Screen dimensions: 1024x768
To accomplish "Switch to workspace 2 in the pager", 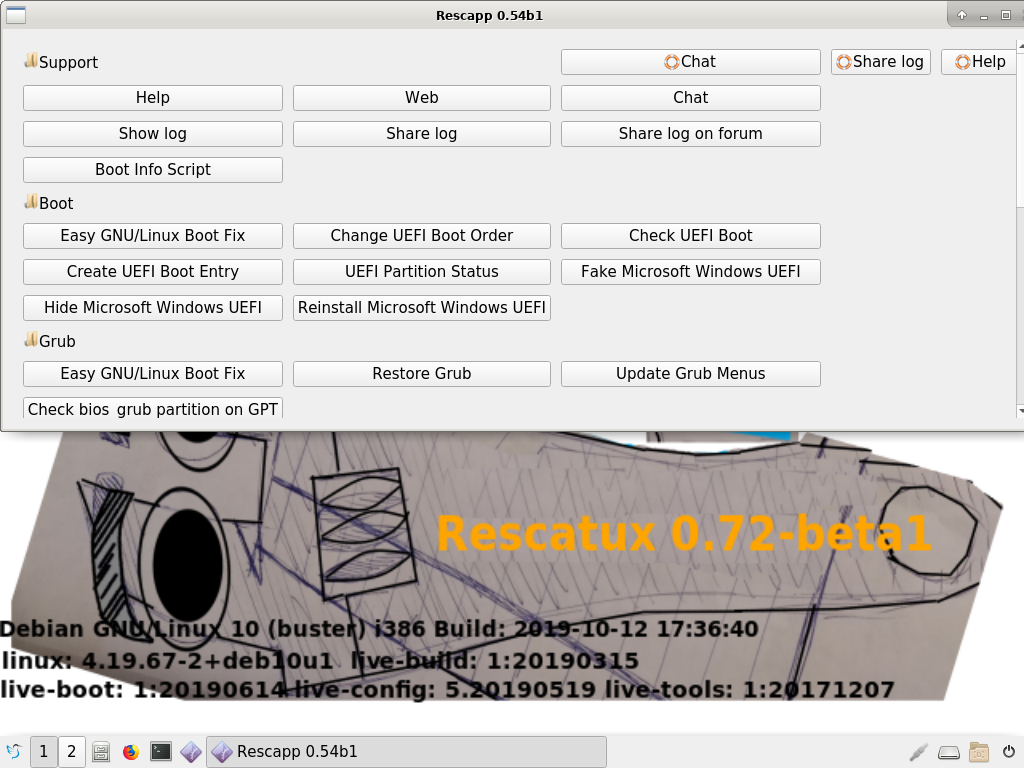I will point(71,751).
